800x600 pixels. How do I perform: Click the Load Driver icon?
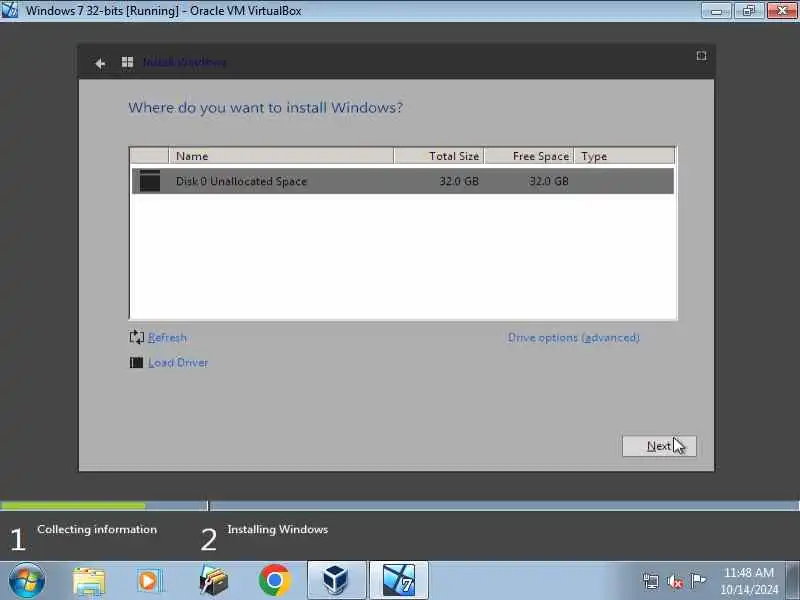pos(136,363)
